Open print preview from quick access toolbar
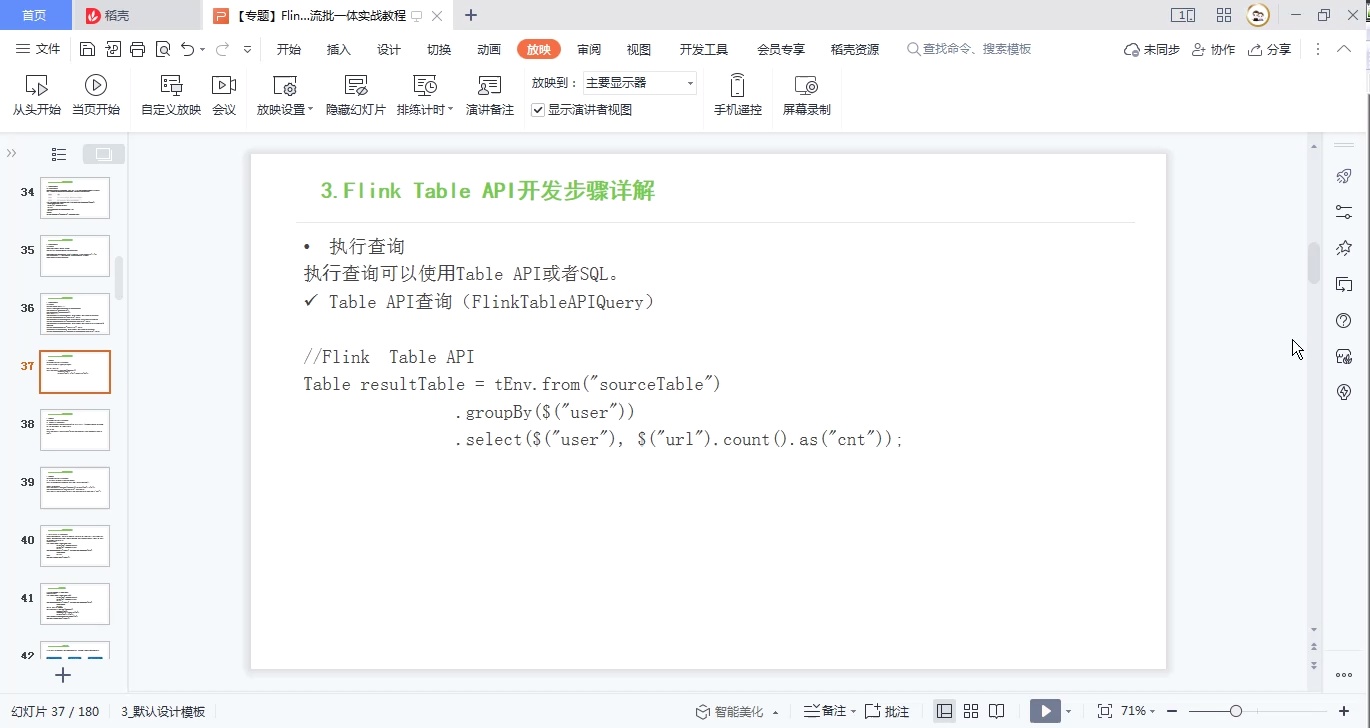 tap(162, 48)
